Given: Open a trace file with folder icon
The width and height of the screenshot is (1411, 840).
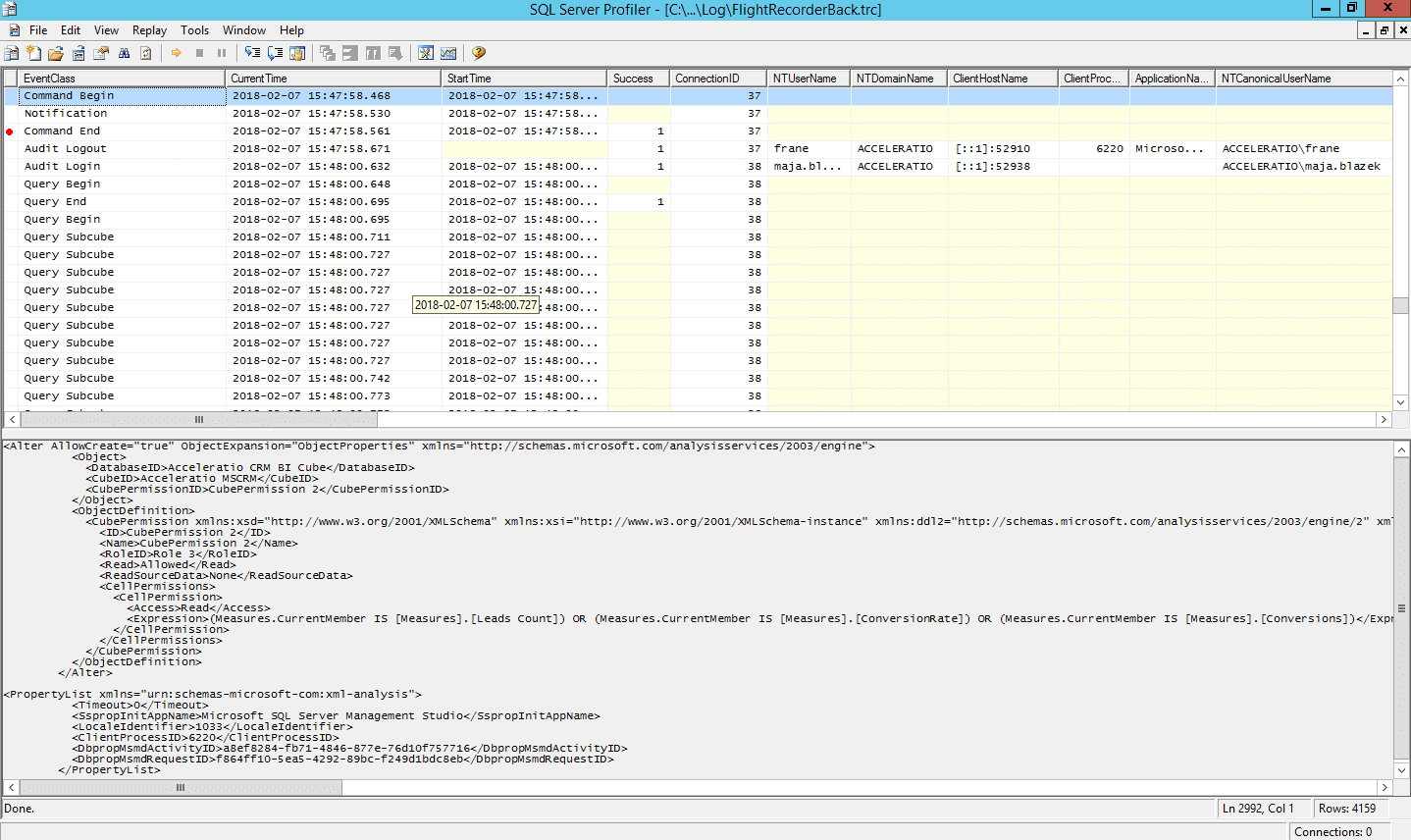Looking at the screenshot, I should [x=56, y=53].
